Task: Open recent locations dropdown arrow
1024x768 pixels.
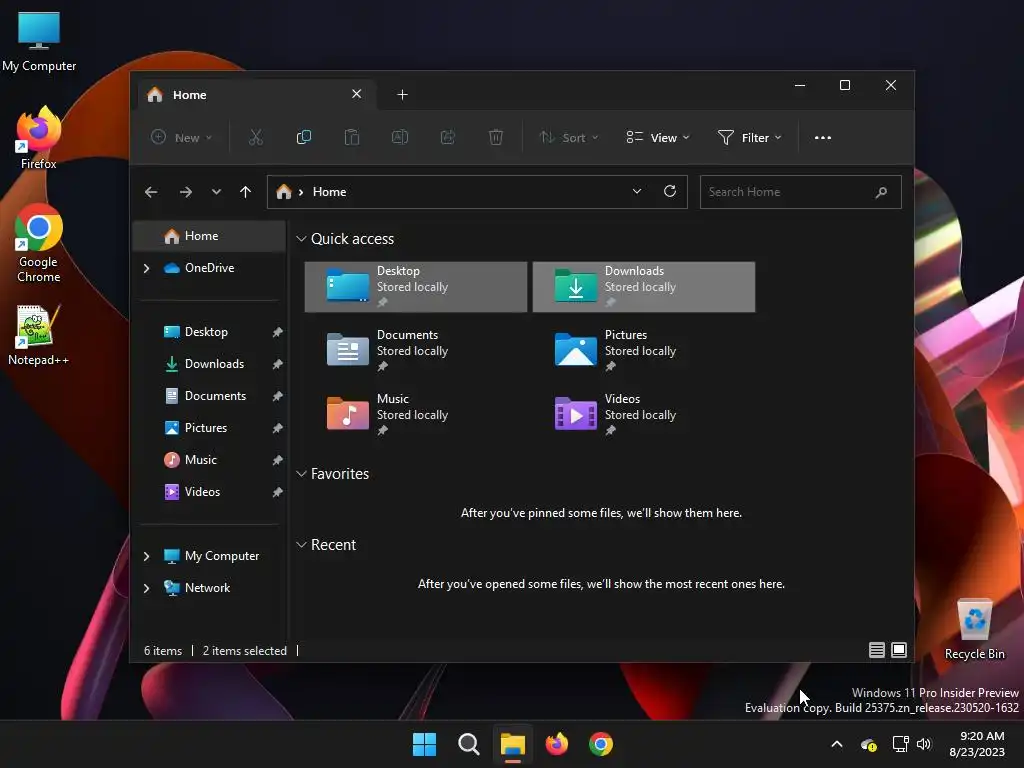Action: 216,192
